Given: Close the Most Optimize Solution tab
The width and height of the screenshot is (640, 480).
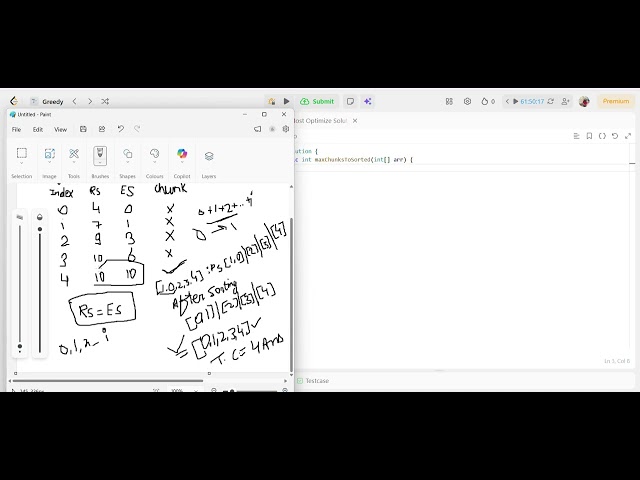Looking at the screenshot, I should 355,121.
